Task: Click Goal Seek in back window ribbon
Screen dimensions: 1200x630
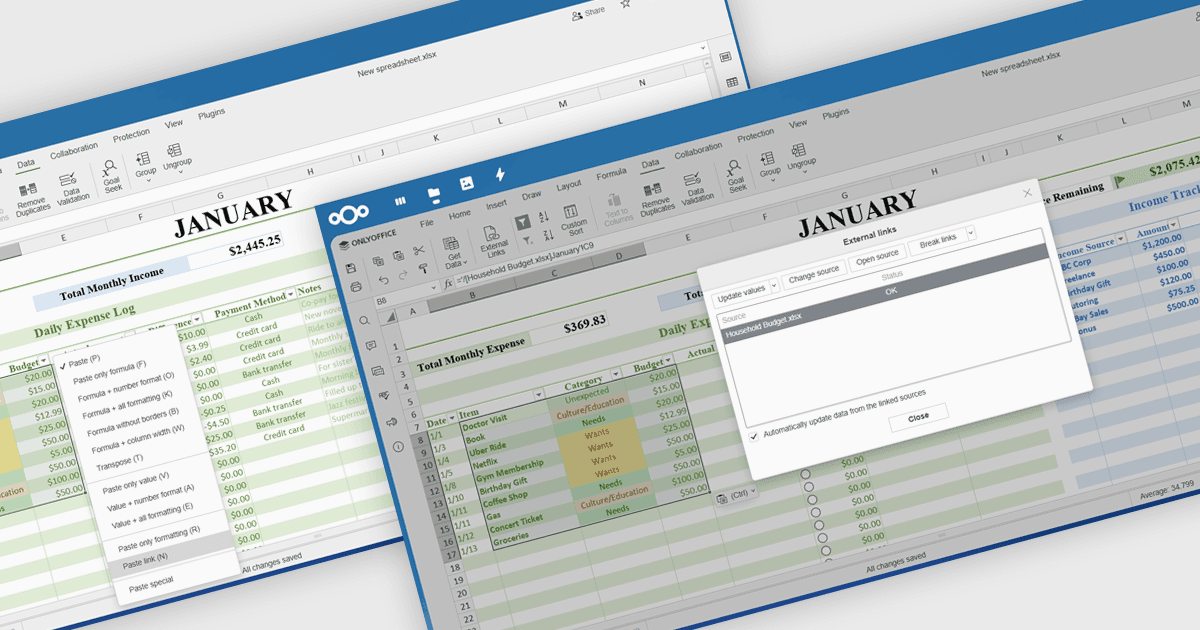Action: [112, 176]
